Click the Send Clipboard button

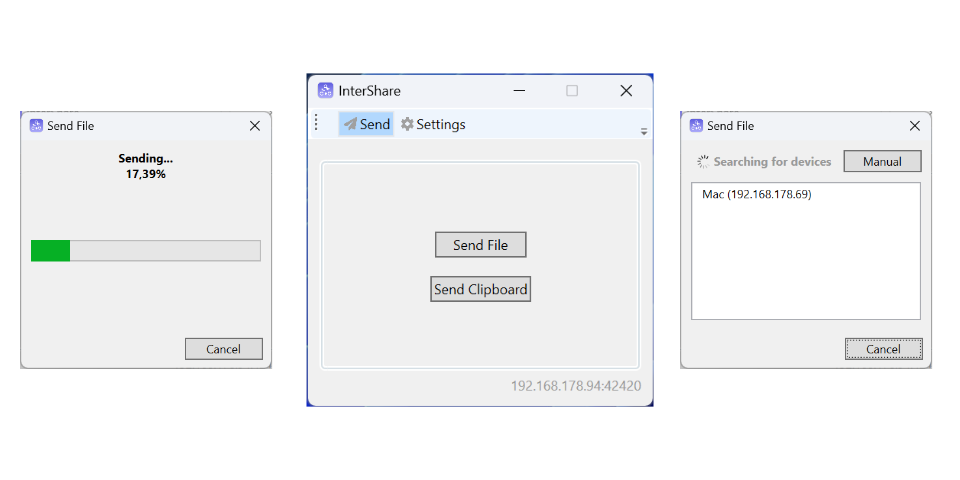pos(481,289)
